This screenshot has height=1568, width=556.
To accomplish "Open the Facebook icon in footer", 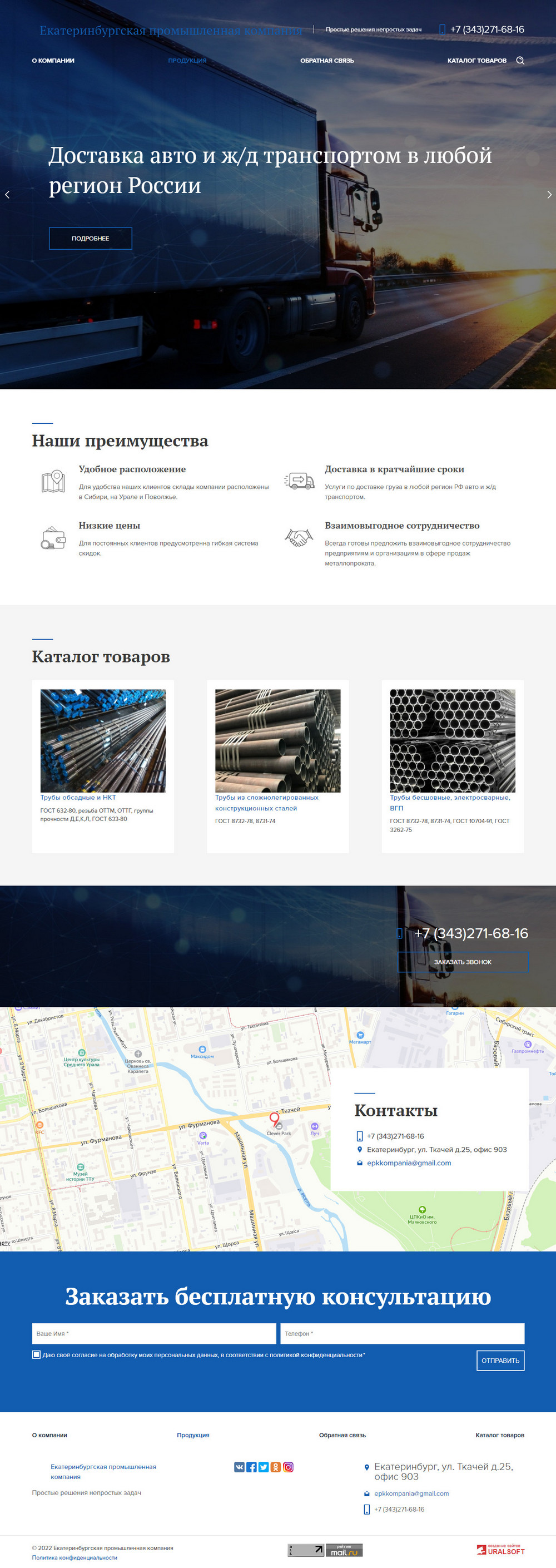I will pyautogui.click(x=251, y=1467).
